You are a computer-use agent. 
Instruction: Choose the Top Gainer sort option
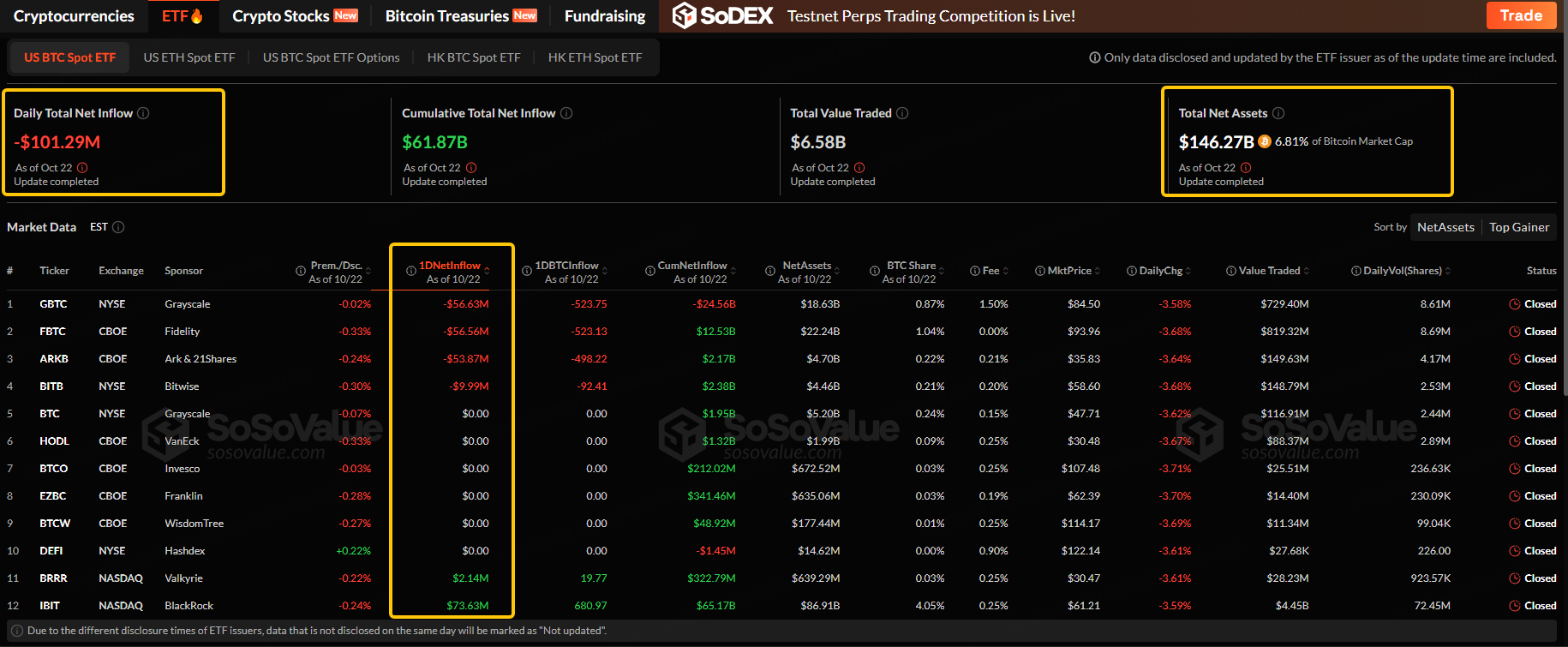coord(1519,227)
